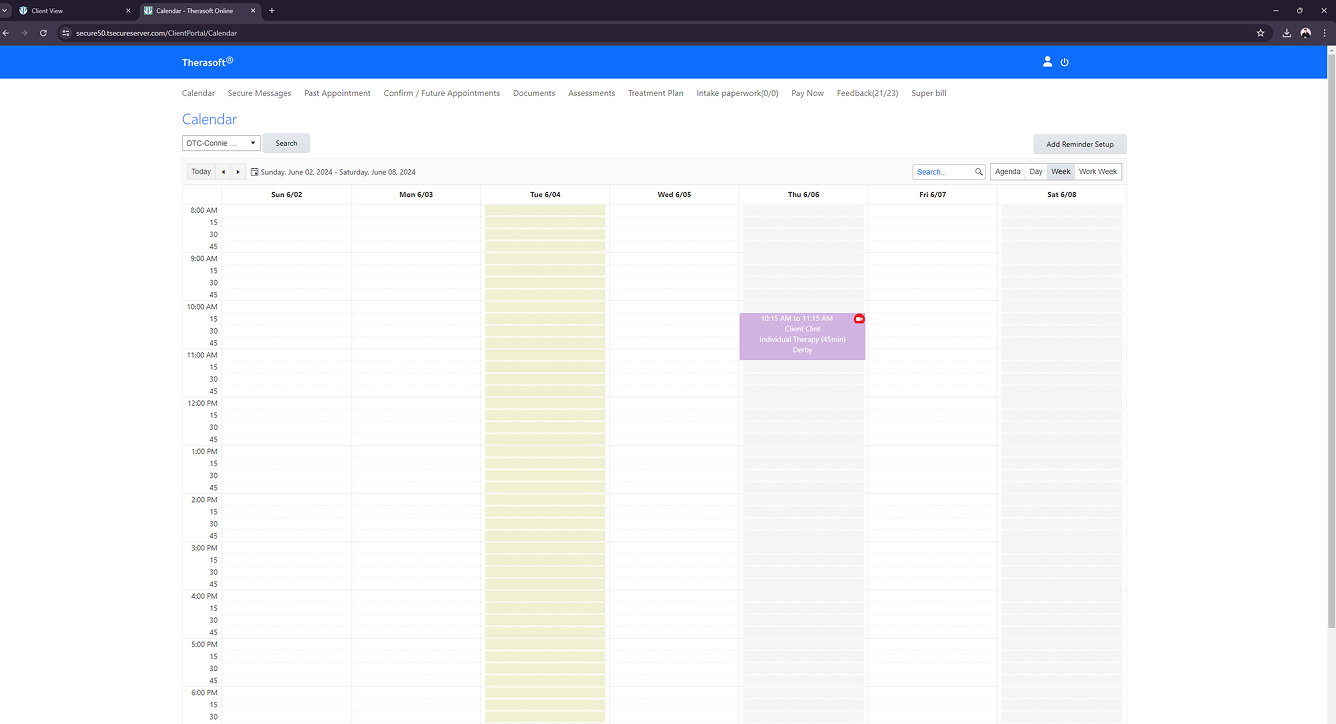Click the Sun 6/02 column header
Screen dimensions: 1336x724
click(x=287, y=195)
